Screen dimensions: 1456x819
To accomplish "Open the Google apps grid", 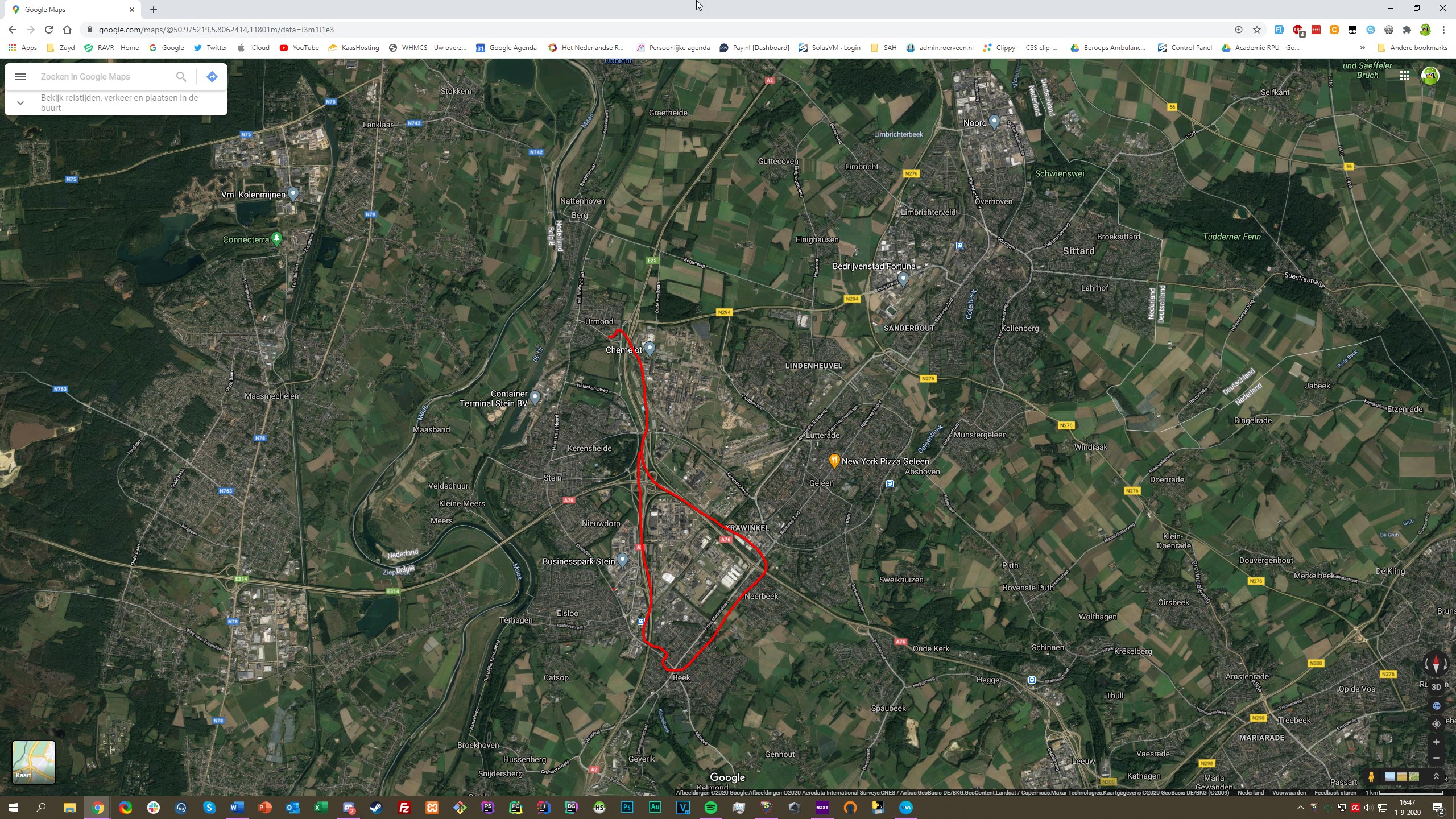I will coord(1405,76).
